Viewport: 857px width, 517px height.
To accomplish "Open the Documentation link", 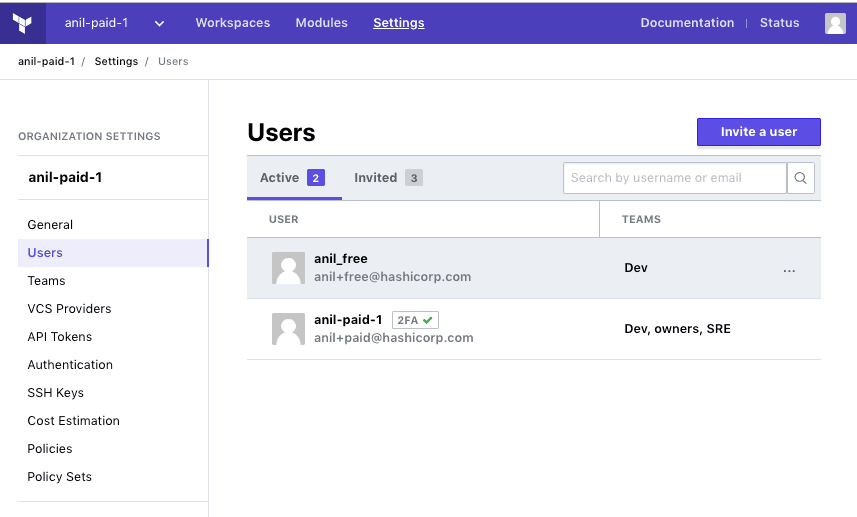I will click(686, 23).
